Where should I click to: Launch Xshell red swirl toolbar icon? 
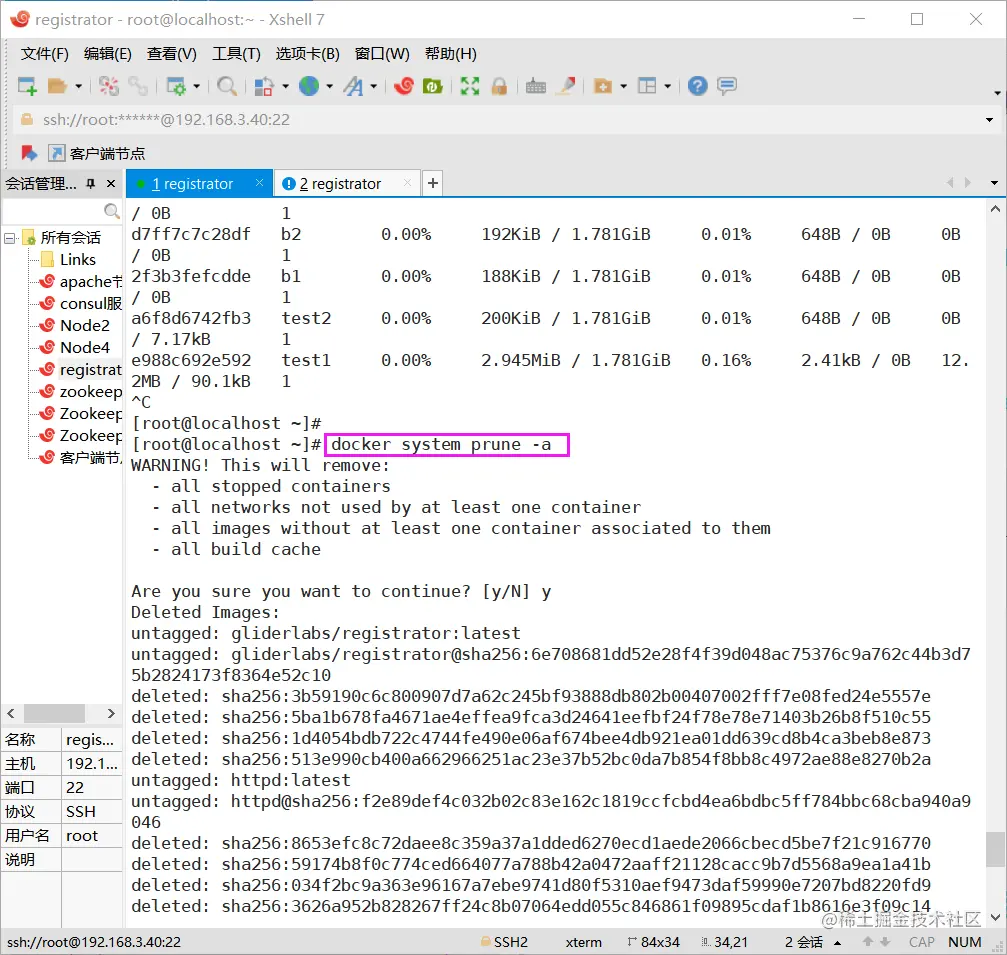click(x=404, y=85)
